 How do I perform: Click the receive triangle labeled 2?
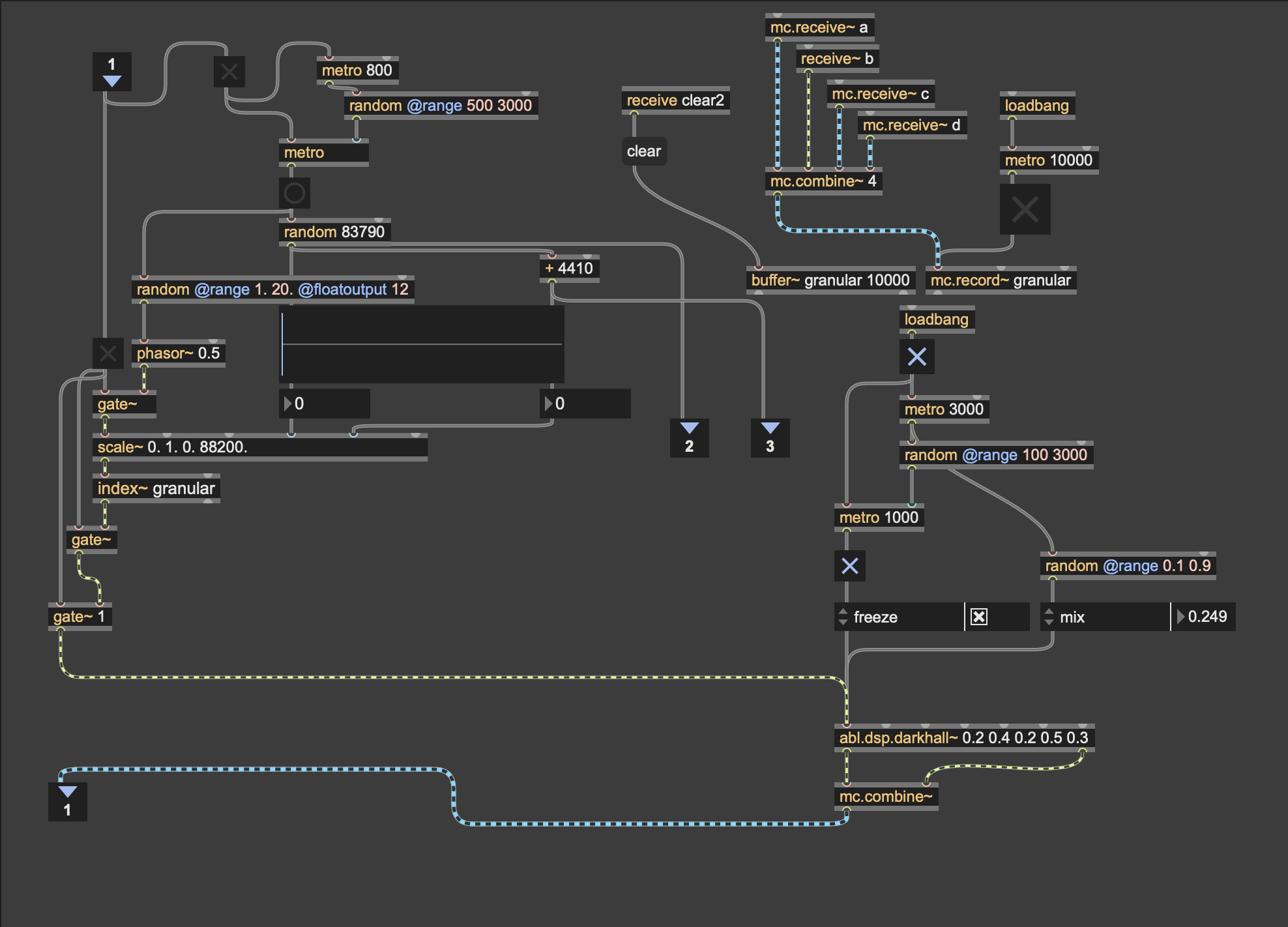tap(689, 437)
